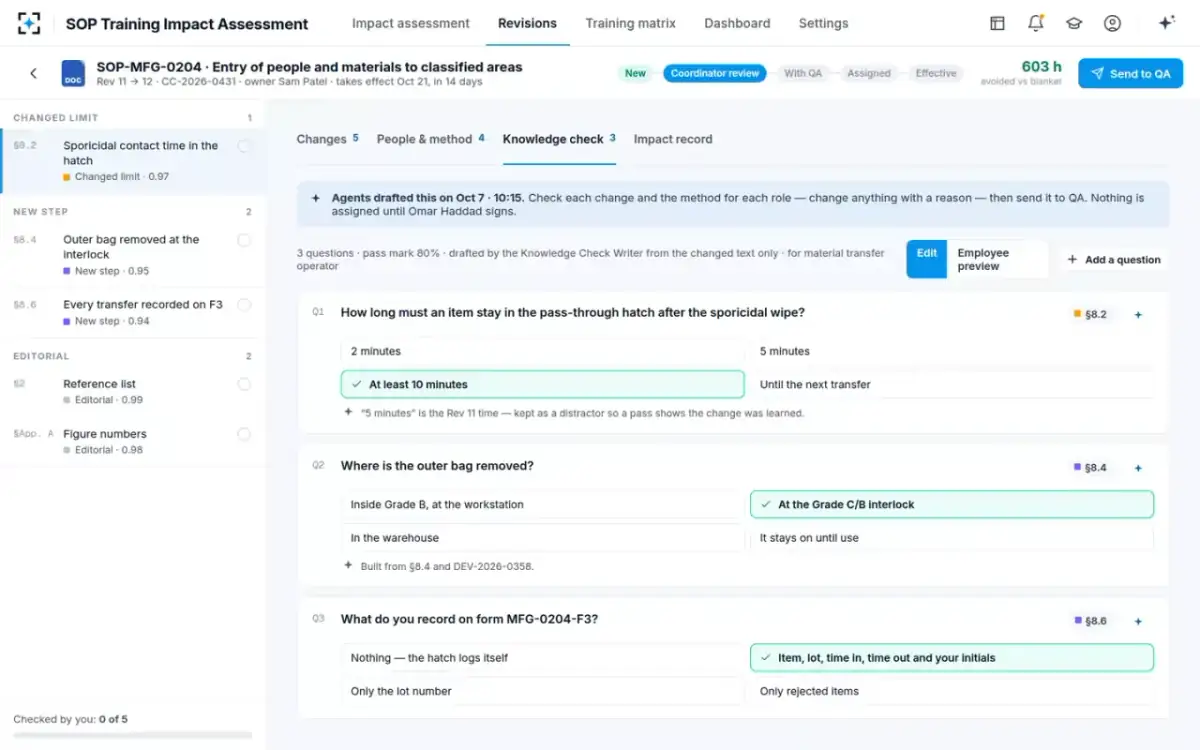Mark 'Figure numbers' as checked

(244, 434)
